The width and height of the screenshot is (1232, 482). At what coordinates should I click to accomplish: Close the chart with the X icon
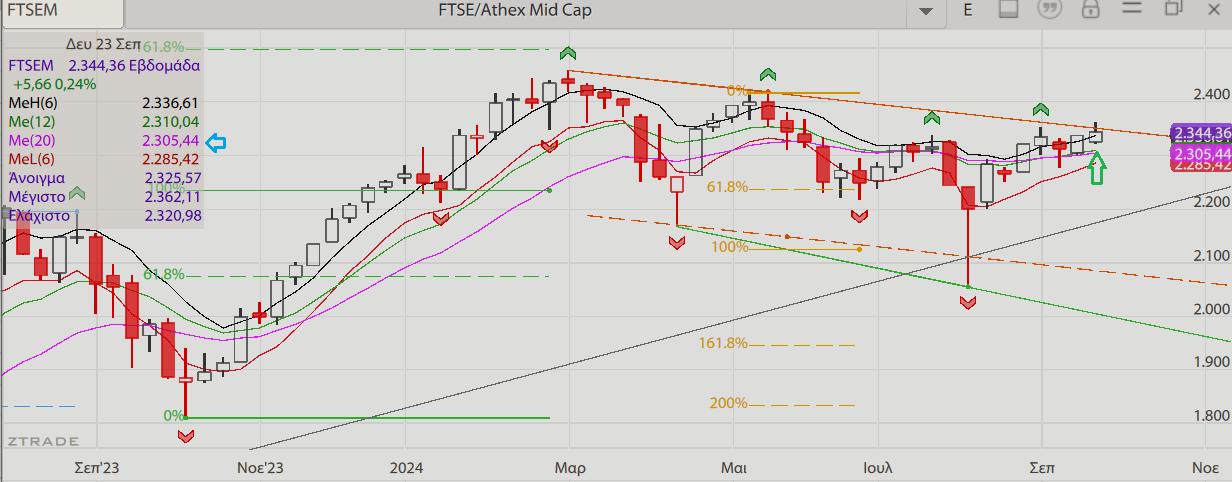coord(1215,9)
